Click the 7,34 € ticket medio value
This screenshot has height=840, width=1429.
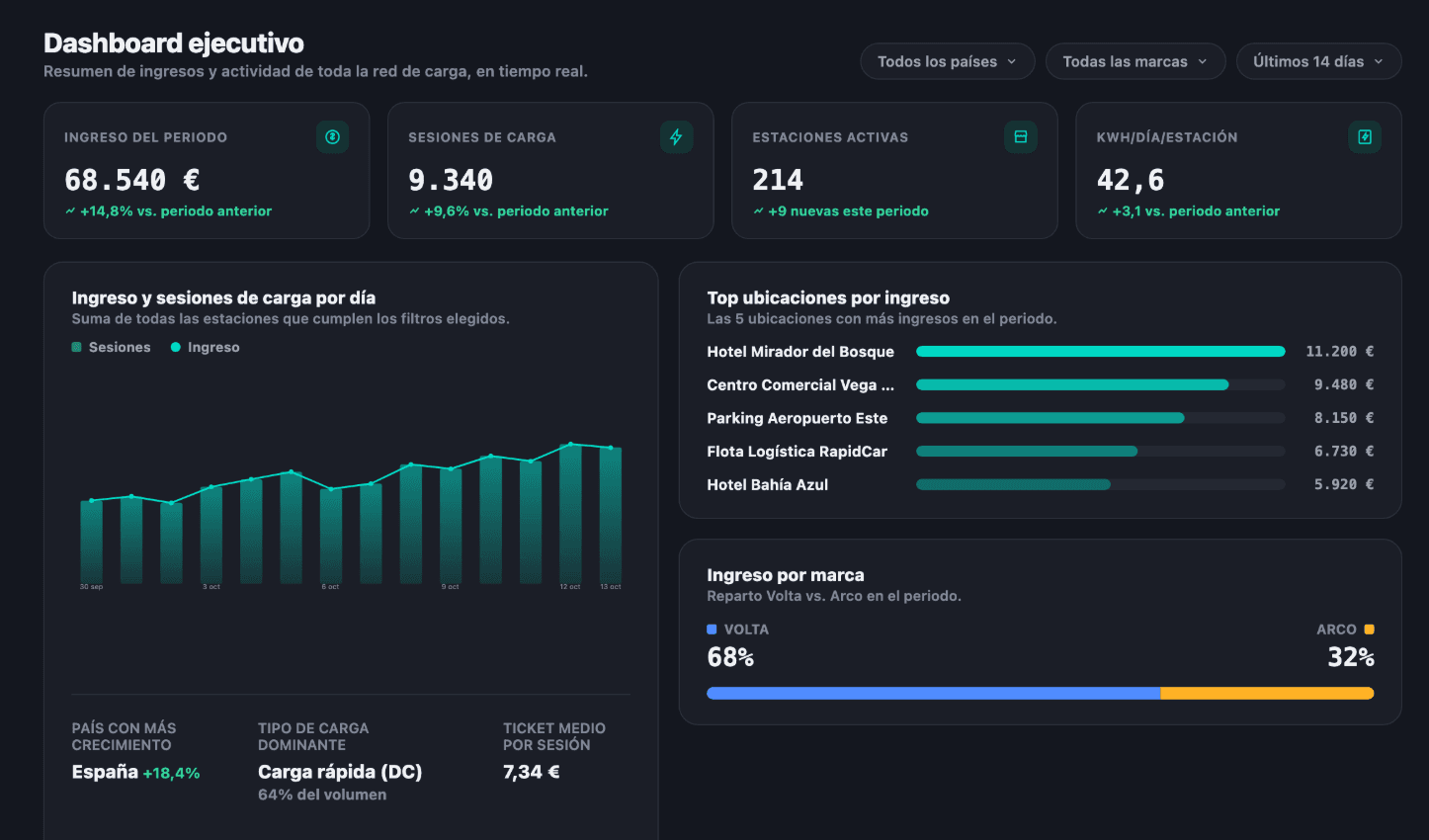coord(532,773)
